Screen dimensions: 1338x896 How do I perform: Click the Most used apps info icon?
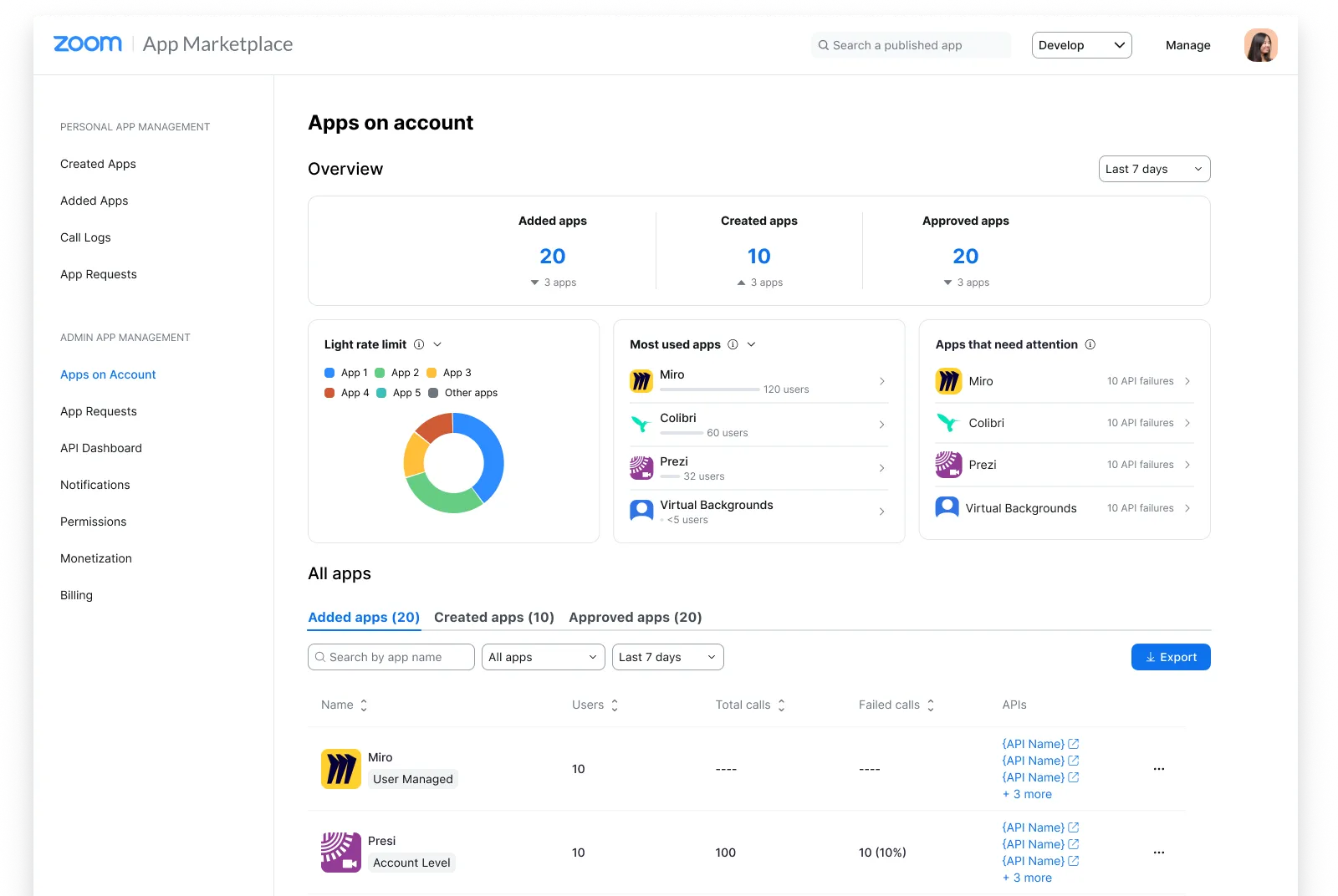733,344
